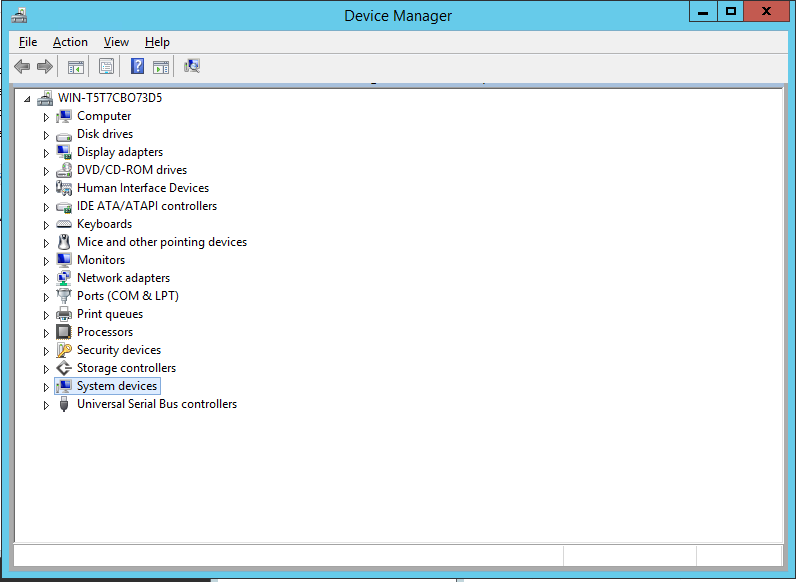This screenshot has width=796, height=582.
Task: Click the mouse icon for pointing devices
Action: pyautogui.click(x=64, y=242)
